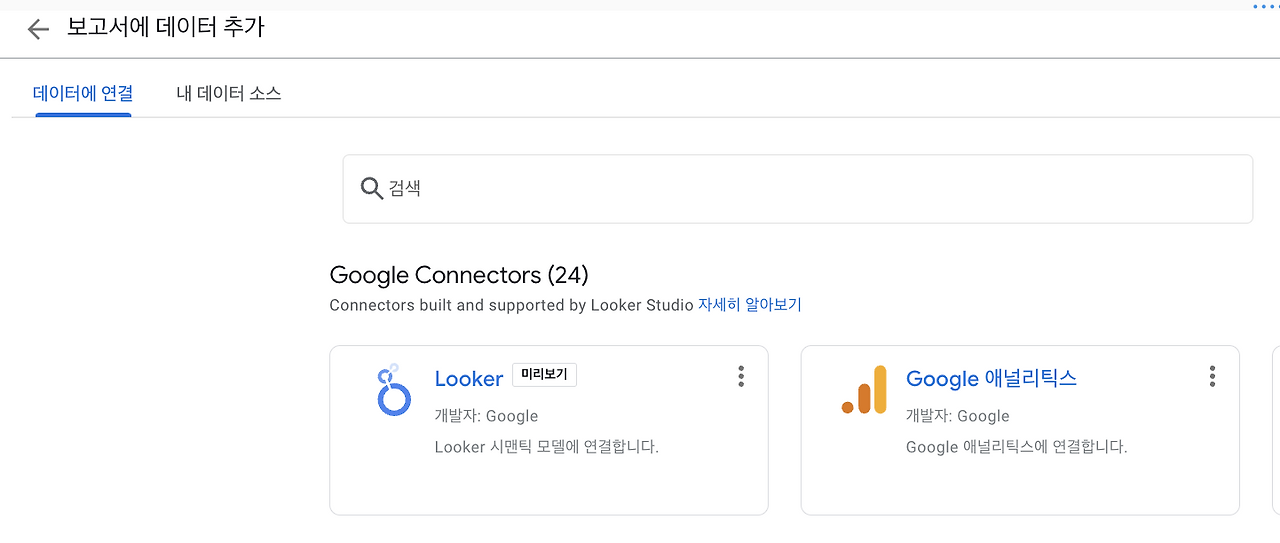Click the 보고서에 데이터 추가 title
This screenshot has height=543, width=1280.
(165, 28)
